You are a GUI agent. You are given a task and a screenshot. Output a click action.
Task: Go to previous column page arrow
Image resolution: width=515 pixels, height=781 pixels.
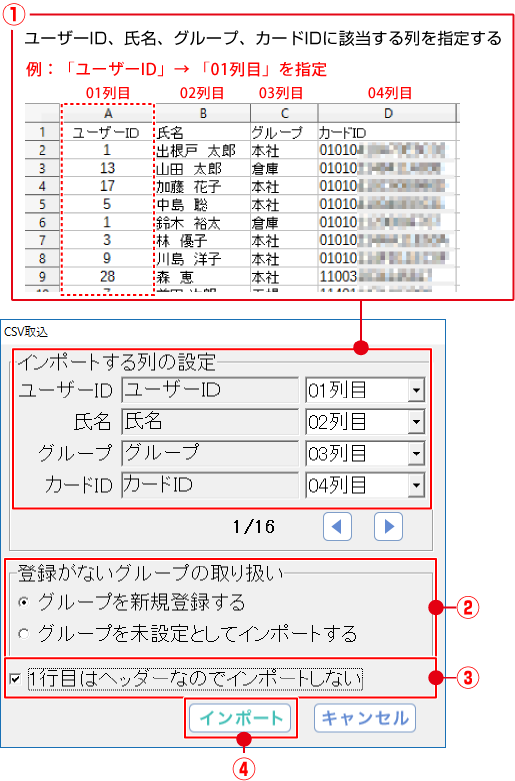pos(337,526)
